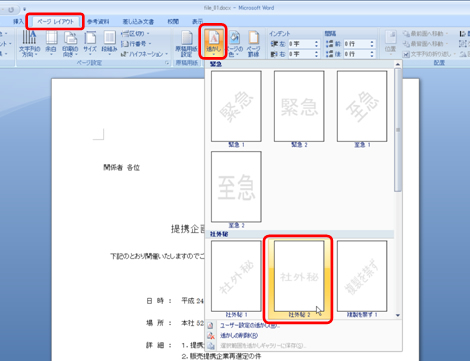
Task: Choose 透かしの削除 remove watermark
Action: [239, 335]
